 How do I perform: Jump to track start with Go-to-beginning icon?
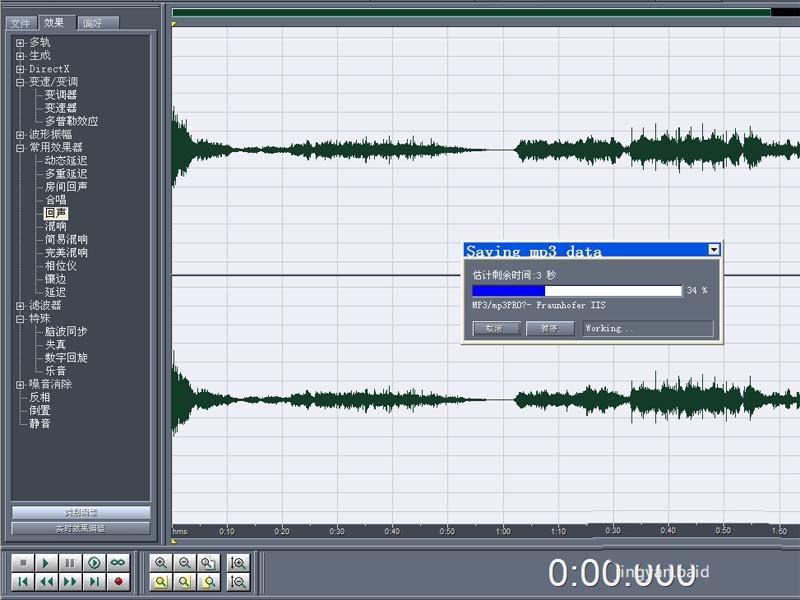click(x=24, y=582)
